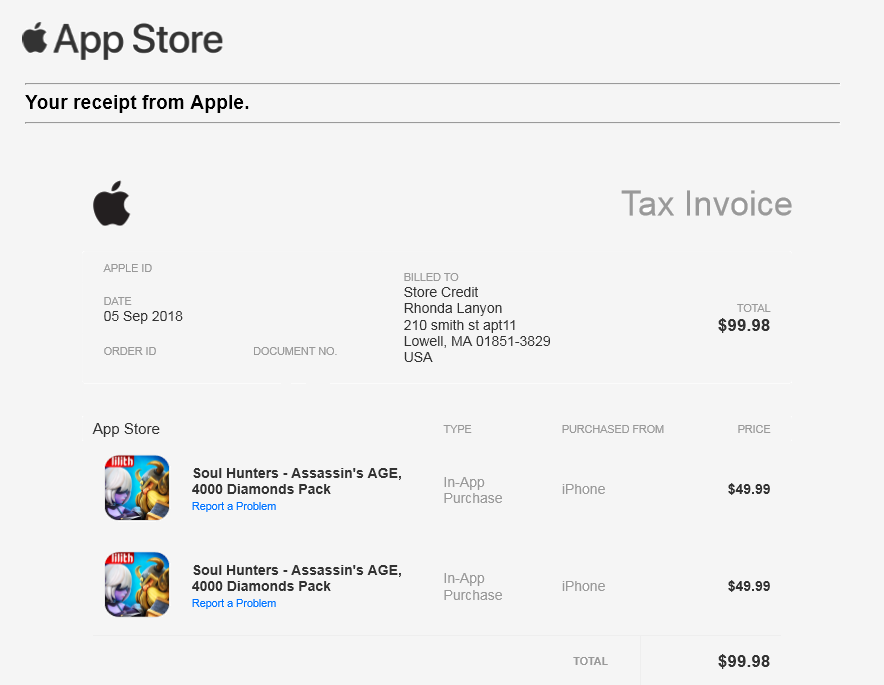This screenshot has height=685, width=884.
Task: Click the first purchase's product title
Action: tap(297, 481)
